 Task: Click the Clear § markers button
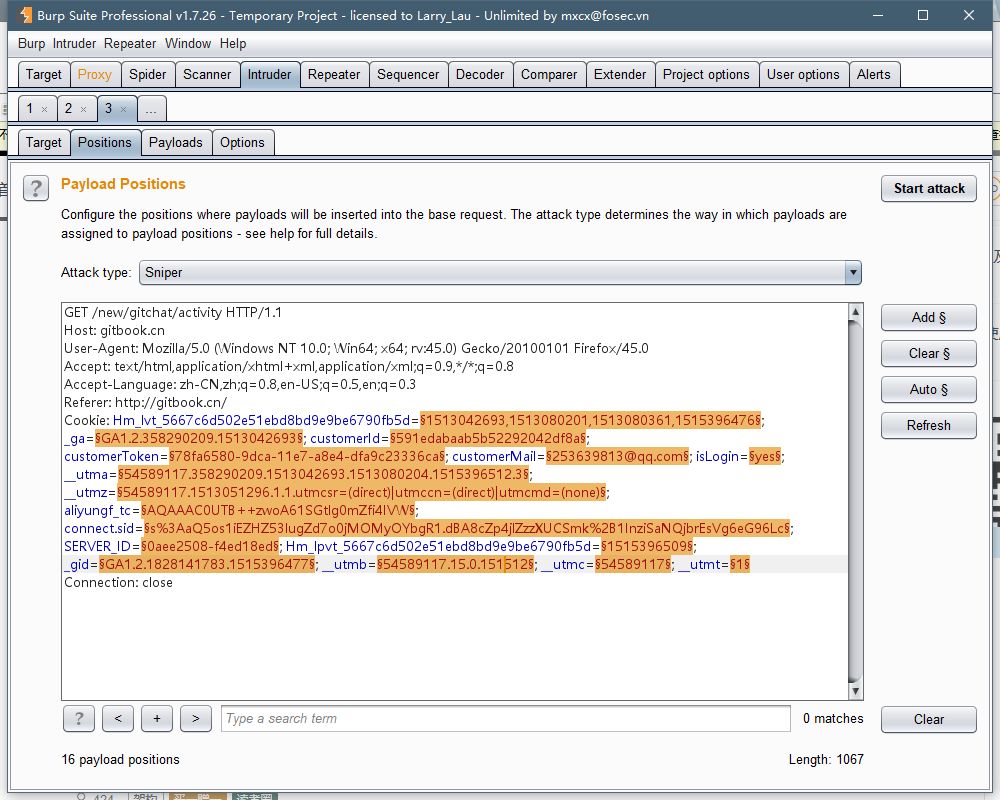tap(928, 353)
